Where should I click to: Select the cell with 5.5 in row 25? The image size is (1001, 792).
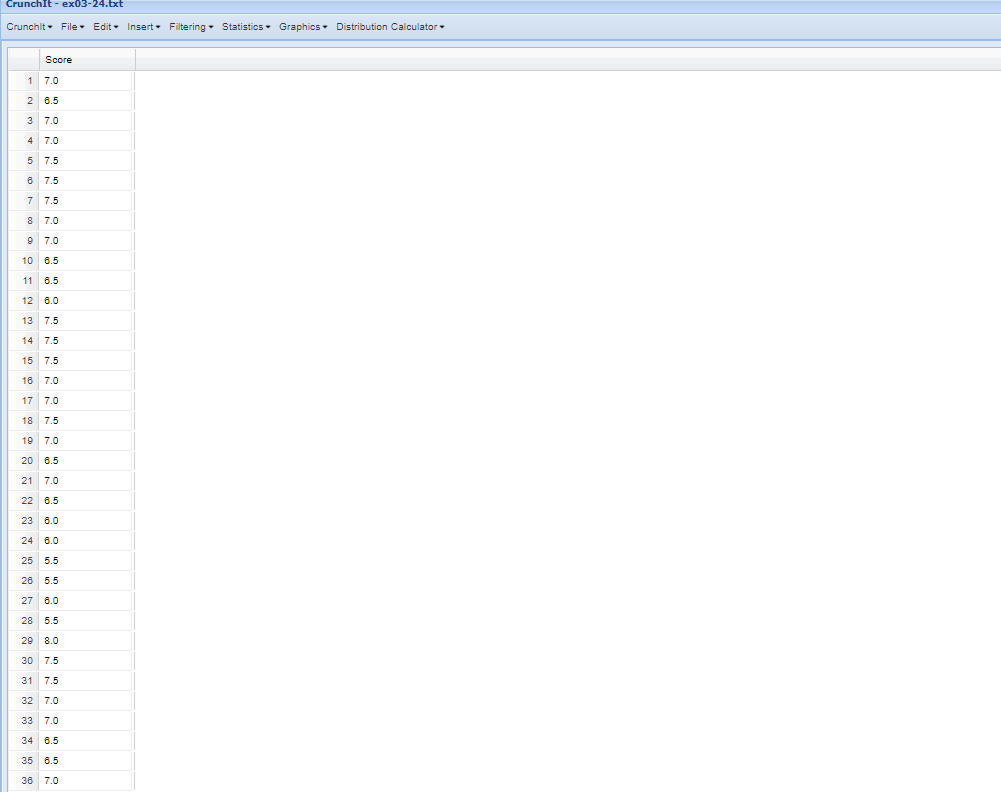[x=85, y=560]
